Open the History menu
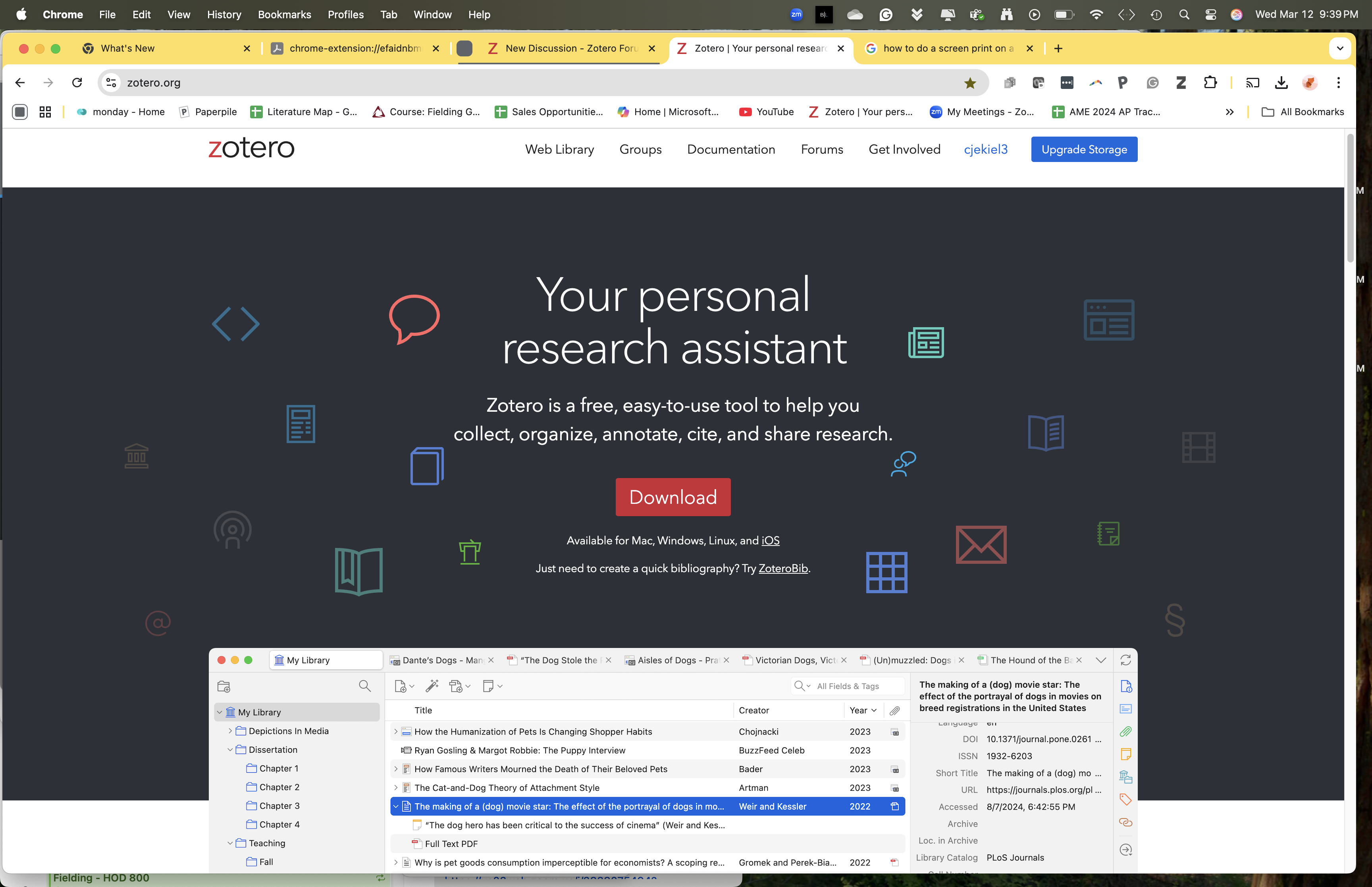This screenshot has width=1372, height=887. point(224,15)
